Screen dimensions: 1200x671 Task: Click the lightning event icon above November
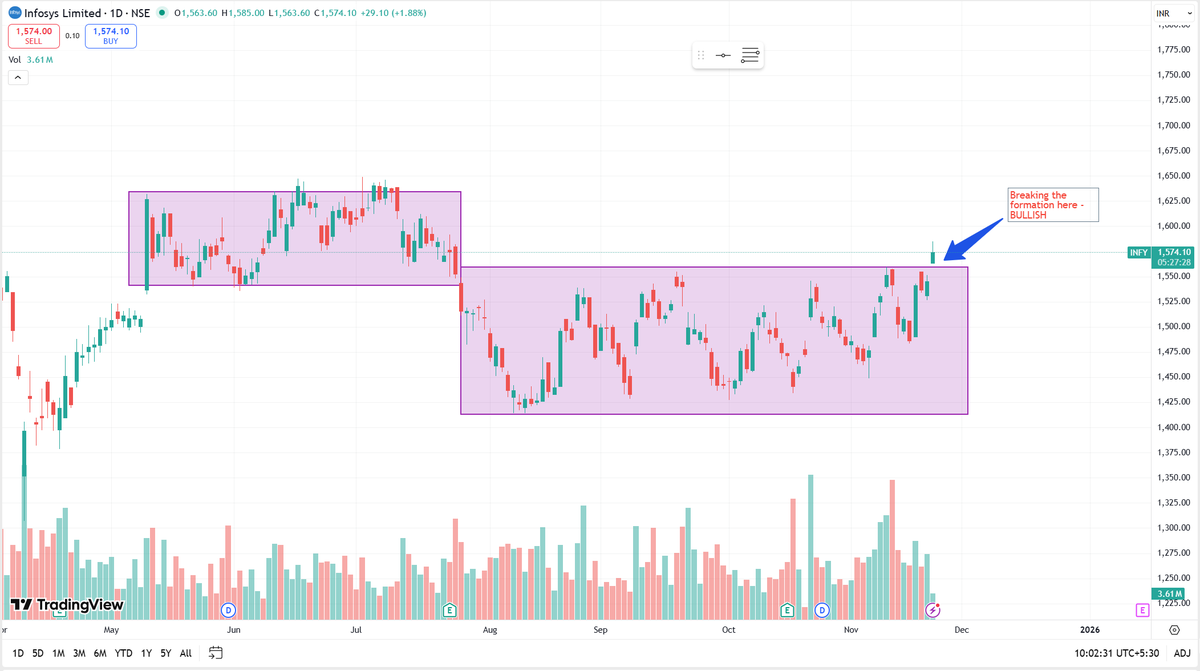tap(932, 610)
